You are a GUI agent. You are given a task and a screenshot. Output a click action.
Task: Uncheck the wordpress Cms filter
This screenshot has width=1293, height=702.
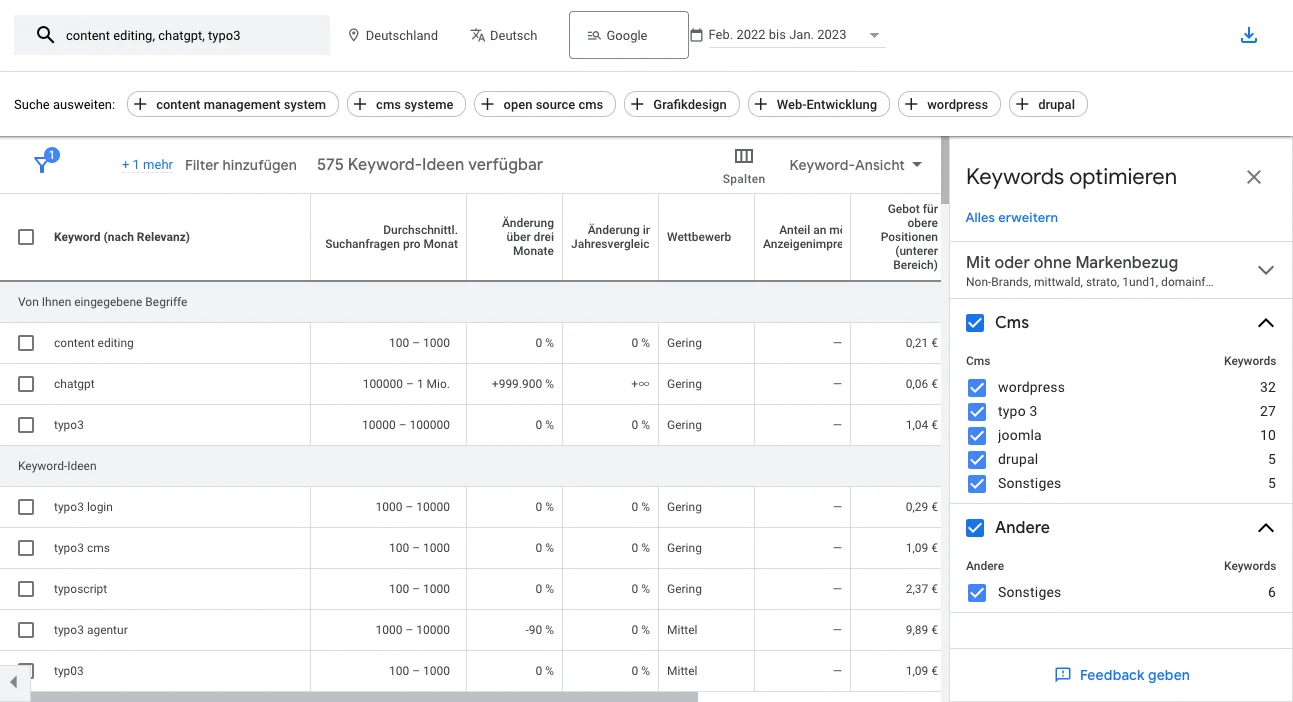976,387
